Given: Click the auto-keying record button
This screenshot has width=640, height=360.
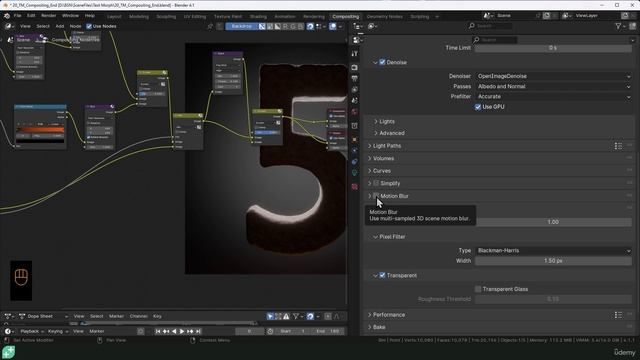Looking at the screenshot, I should click(x=140, y=331).
